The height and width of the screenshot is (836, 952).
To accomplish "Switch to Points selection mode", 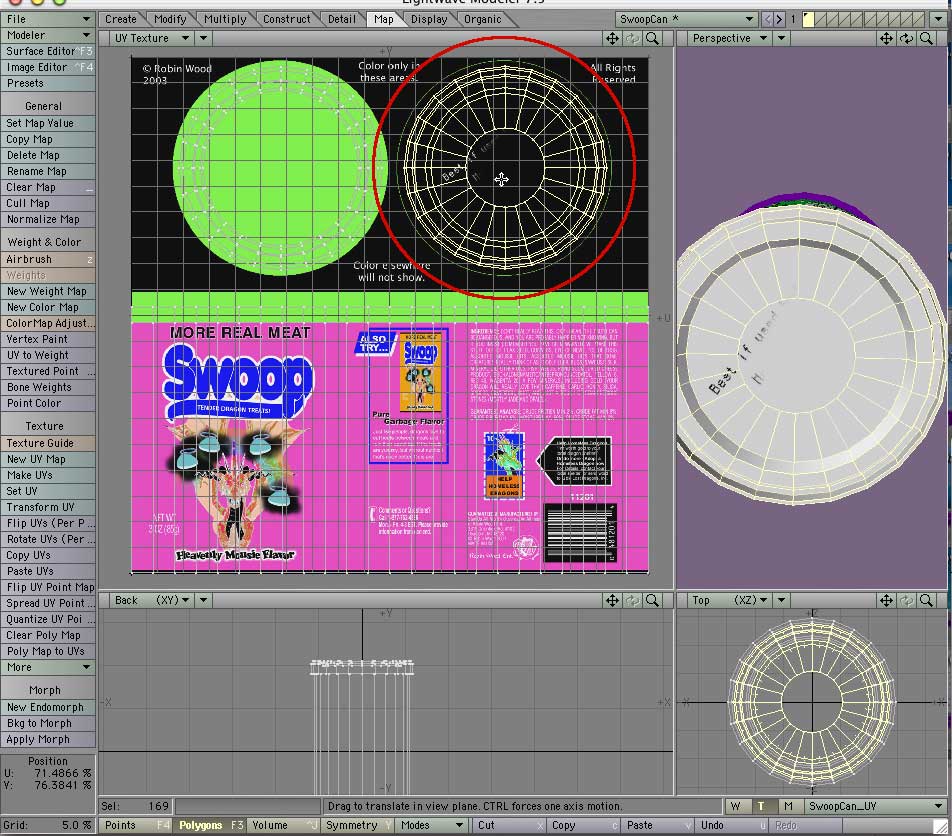I will [x=135, y=826].
